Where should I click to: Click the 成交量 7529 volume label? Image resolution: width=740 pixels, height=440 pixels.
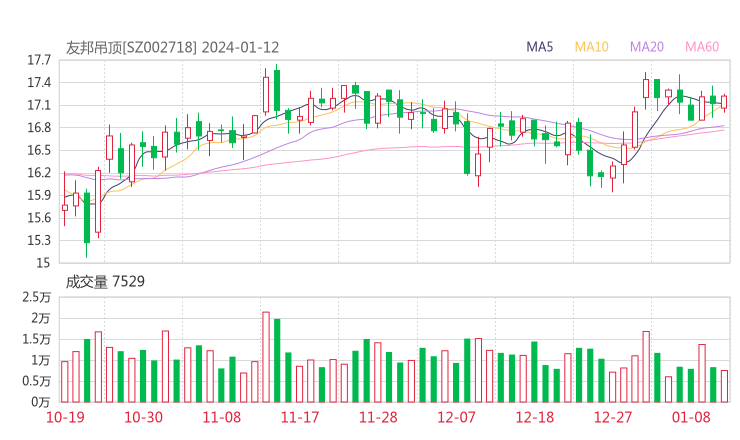[x=105, y=281]
